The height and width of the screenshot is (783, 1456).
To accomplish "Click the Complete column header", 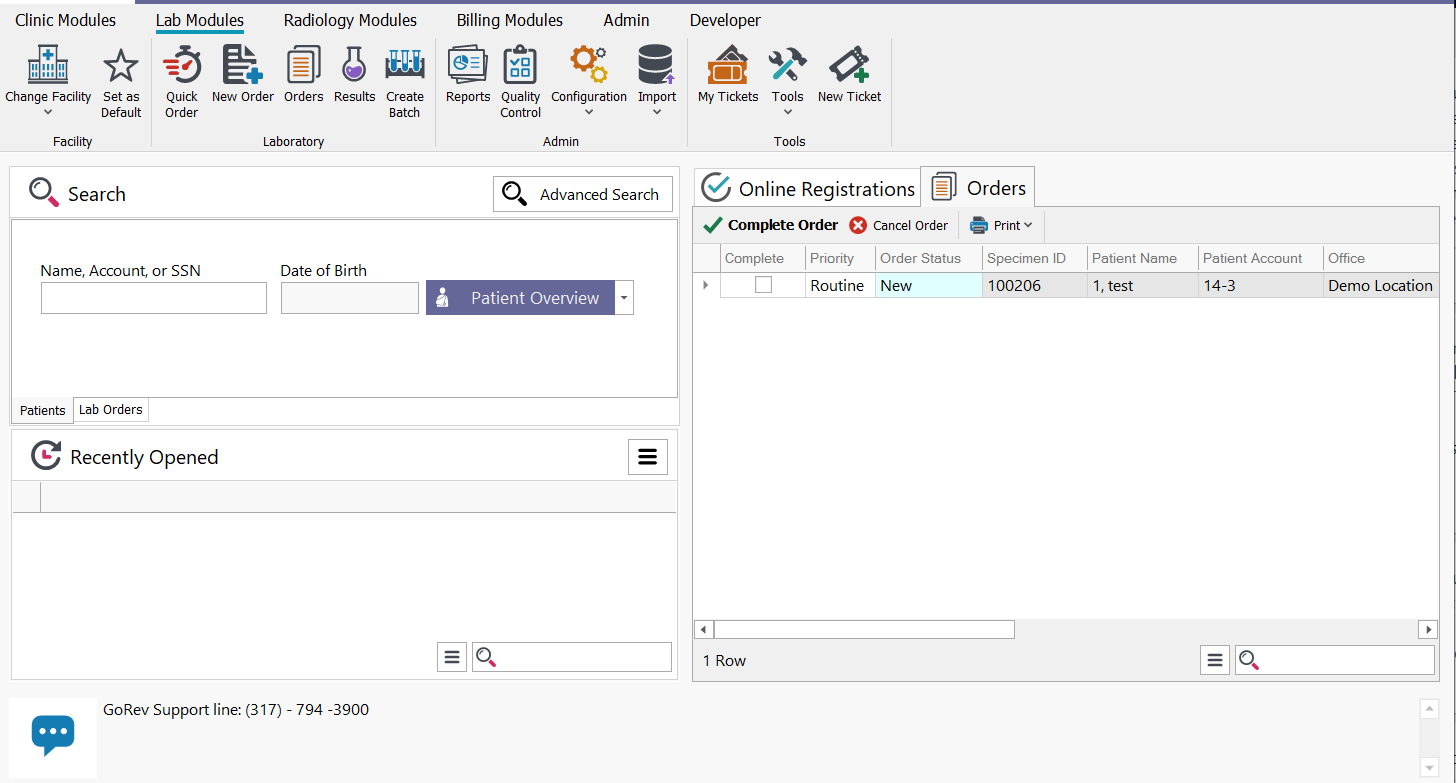I will click(763, 258).
